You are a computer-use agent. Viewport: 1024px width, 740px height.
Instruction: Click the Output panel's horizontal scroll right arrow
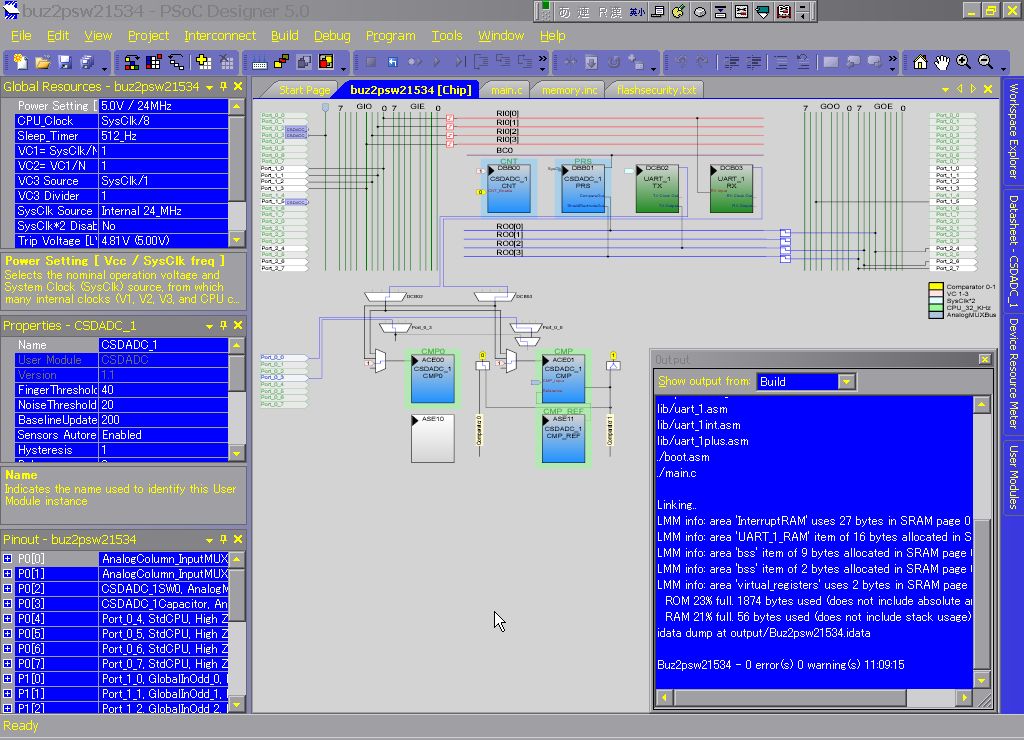(965, 698)
